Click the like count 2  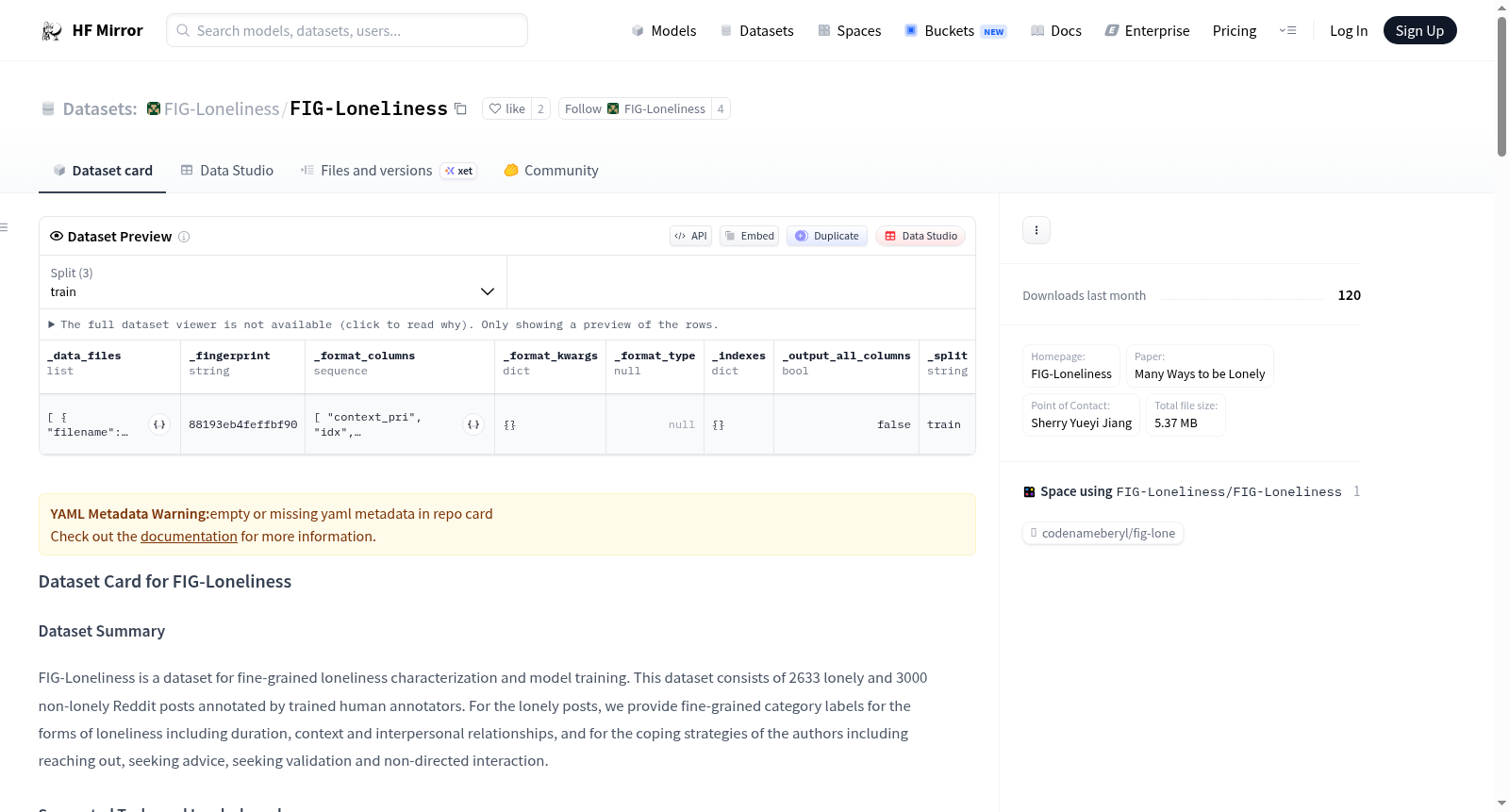(540, 108)
